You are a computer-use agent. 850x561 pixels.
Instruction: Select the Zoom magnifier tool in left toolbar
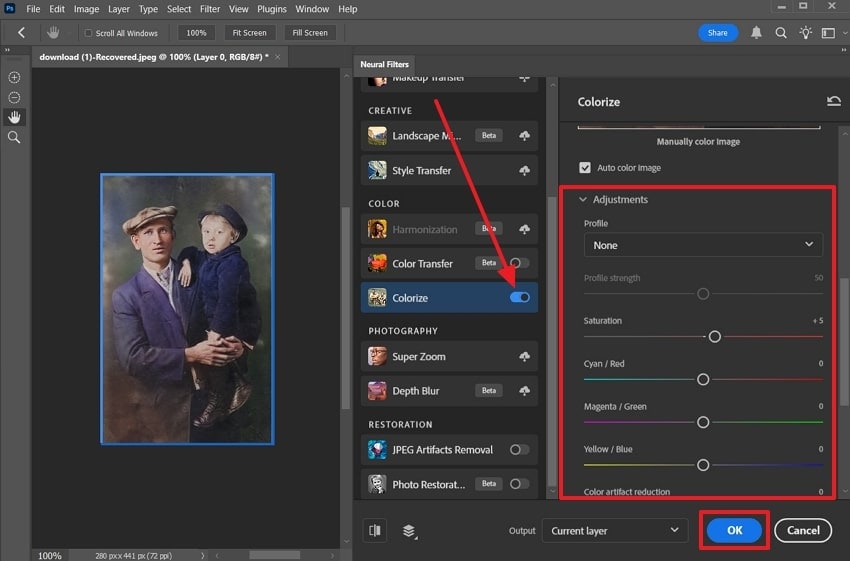tap(14, 137)
